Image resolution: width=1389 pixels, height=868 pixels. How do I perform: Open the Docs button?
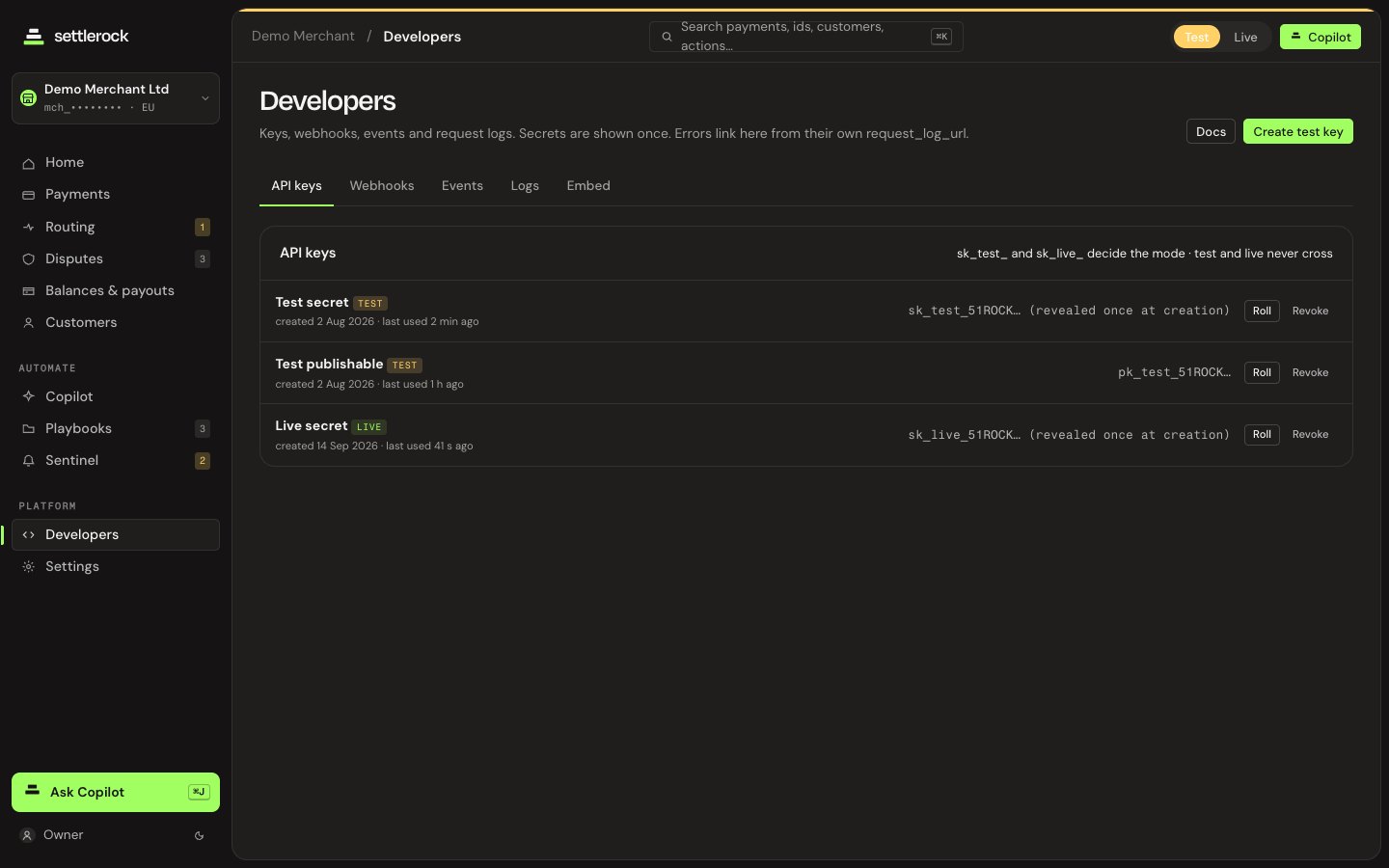click(1211, 132)
